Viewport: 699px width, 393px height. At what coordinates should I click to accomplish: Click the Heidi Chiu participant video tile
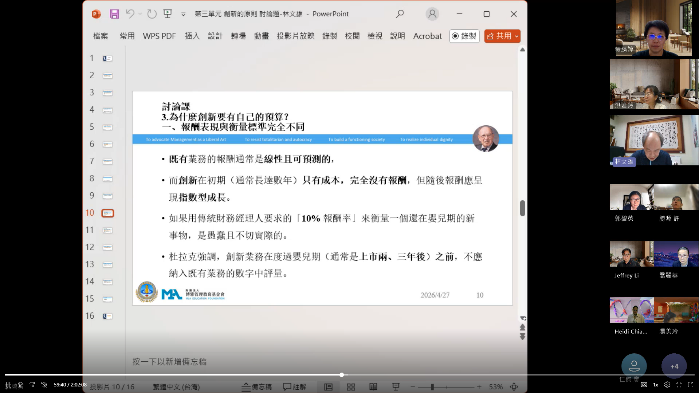point(632,310)
